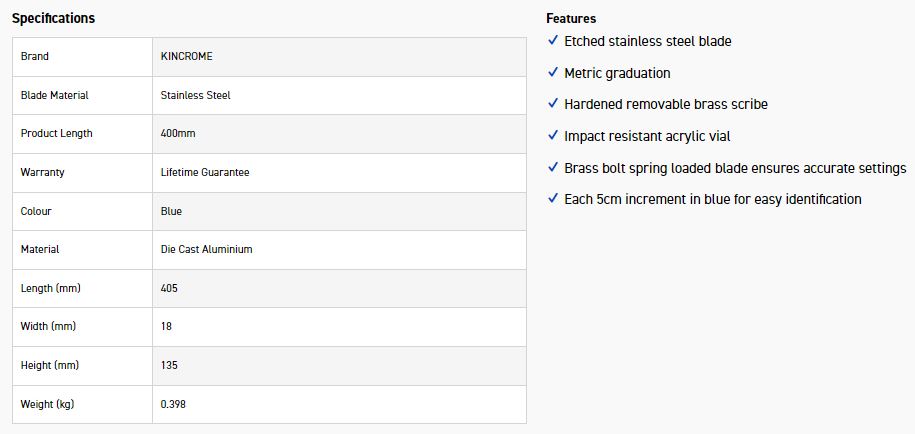Click the Height (mm) value 135
Viewport: 915px width, 434px height.
point(169,366)
